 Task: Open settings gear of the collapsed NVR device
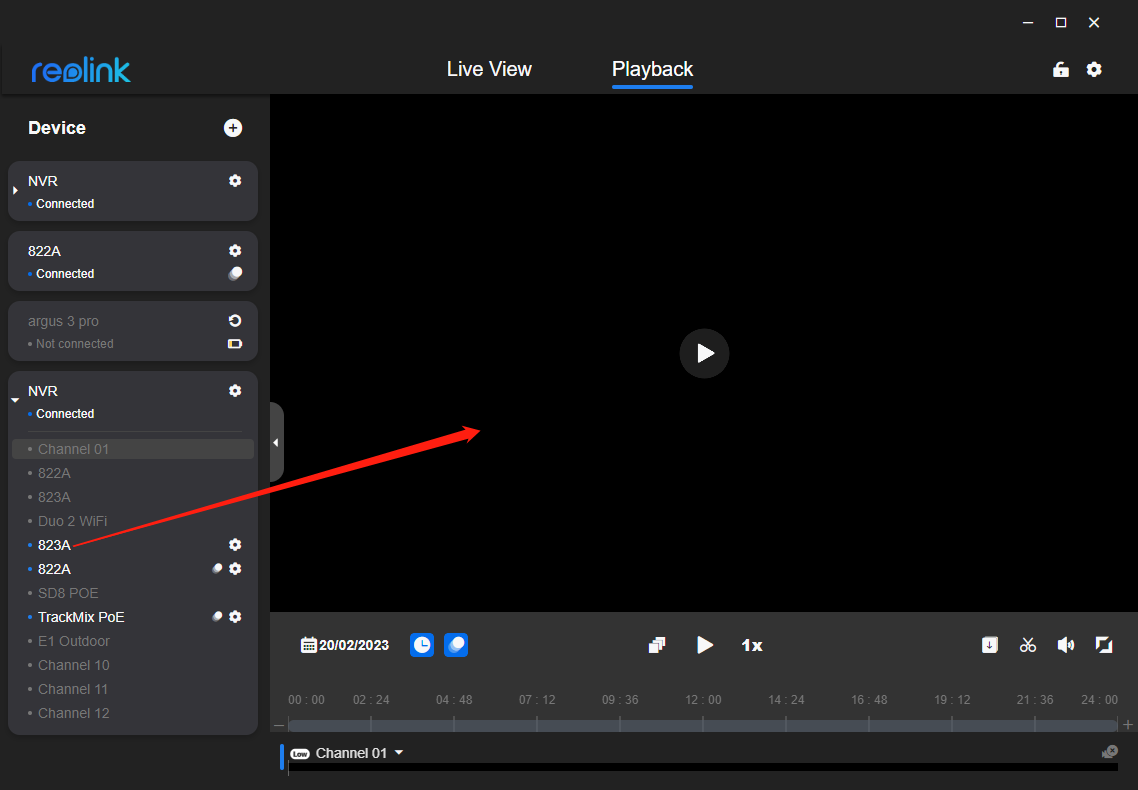(235, 181)
